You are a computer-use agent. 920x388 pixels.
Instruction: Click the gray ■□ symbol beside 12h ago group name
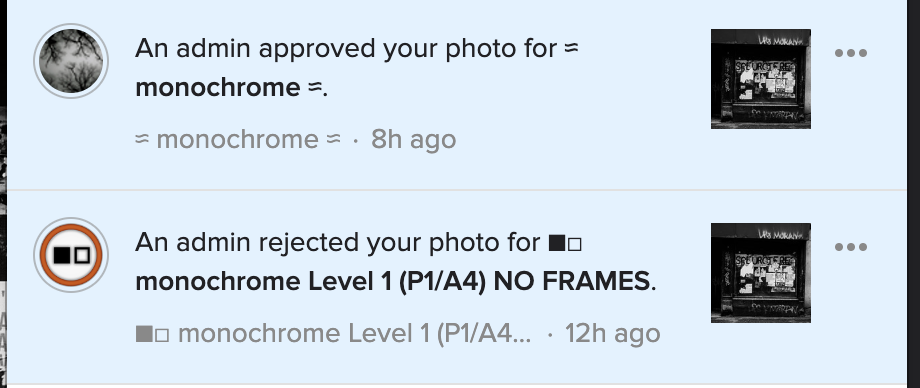[x=153, y=334]
